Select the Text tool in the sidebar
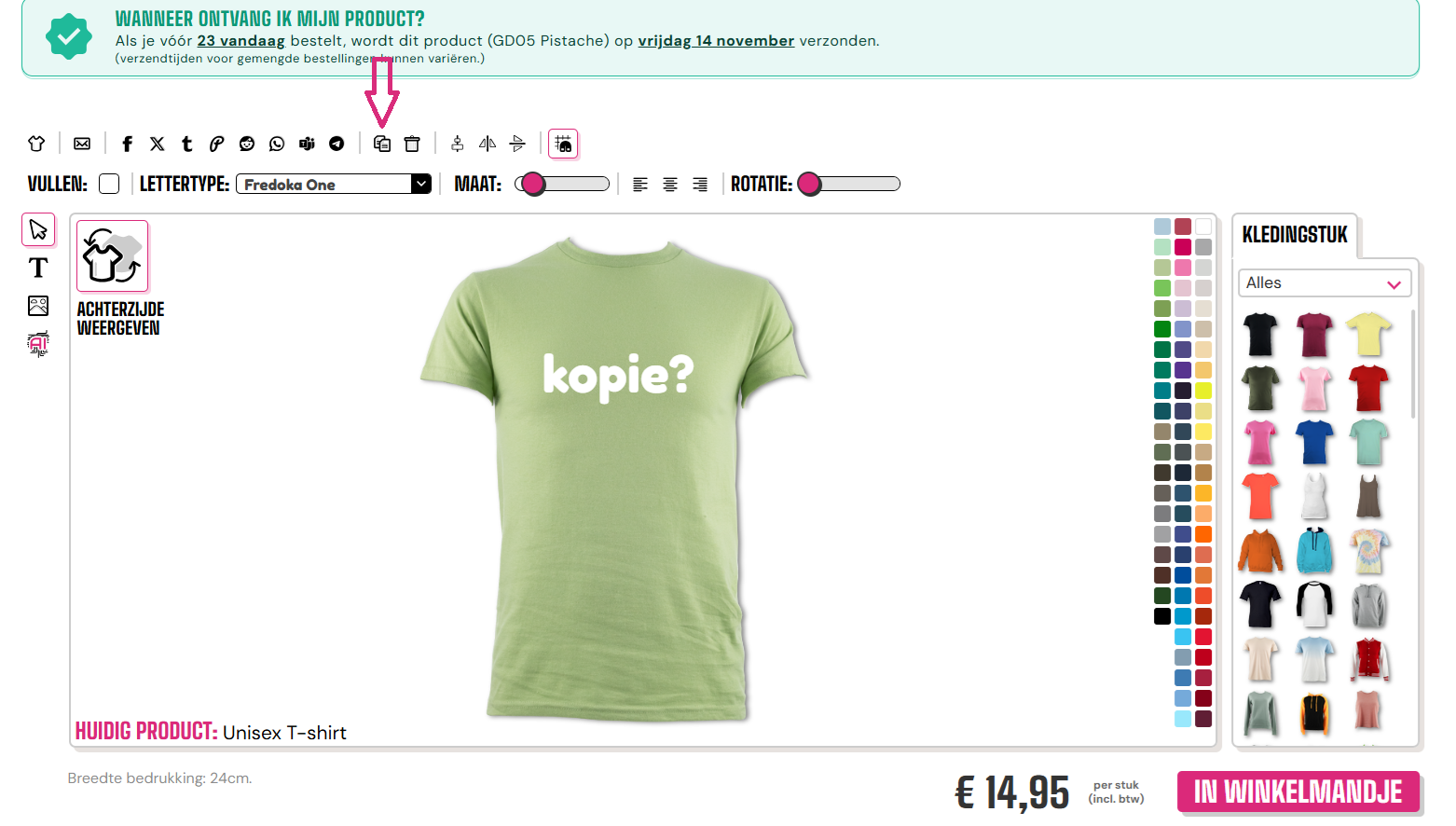Screen dimensions: 1456x826 click(x=38, y=268)
